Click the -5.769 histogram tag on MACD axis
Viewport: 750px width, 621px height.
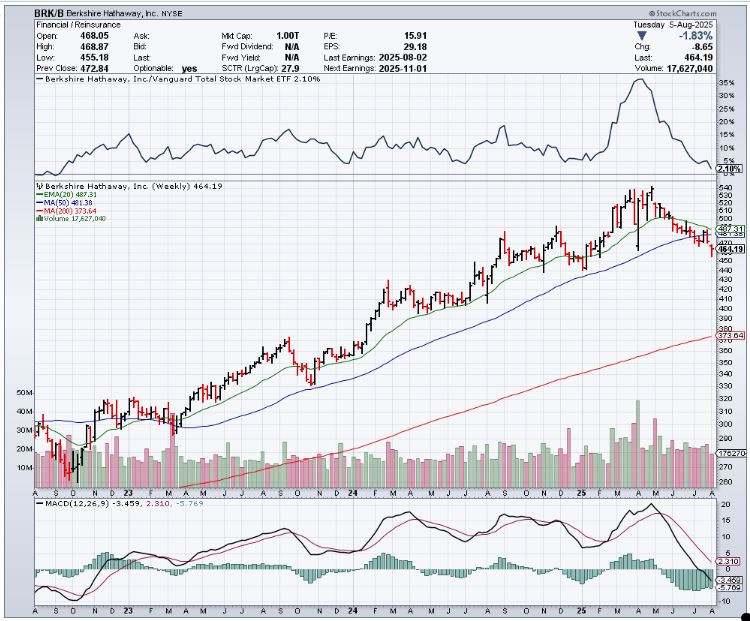(729, 587)
